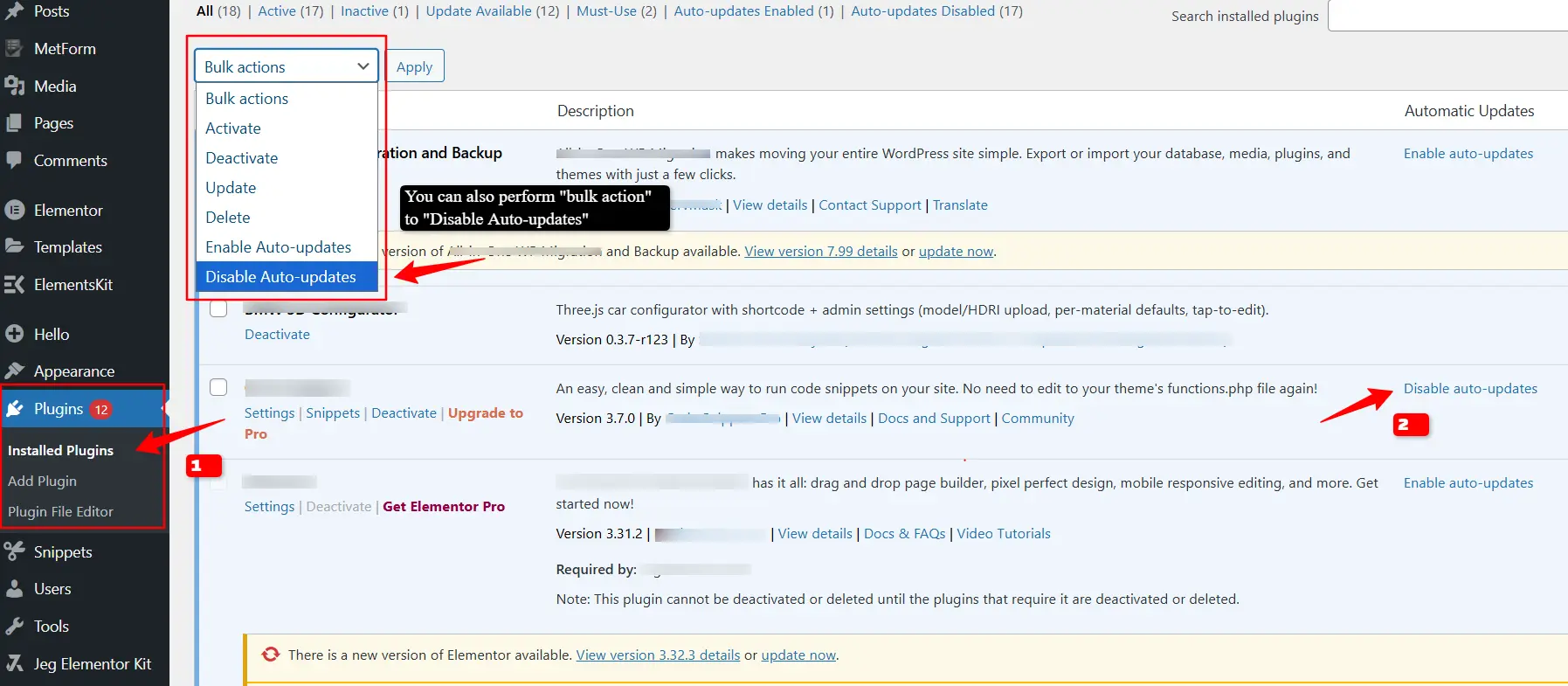Click update now for migration plugin
Image resolution: width=1568 pixels, height=686 pixels.
(956, 252)
